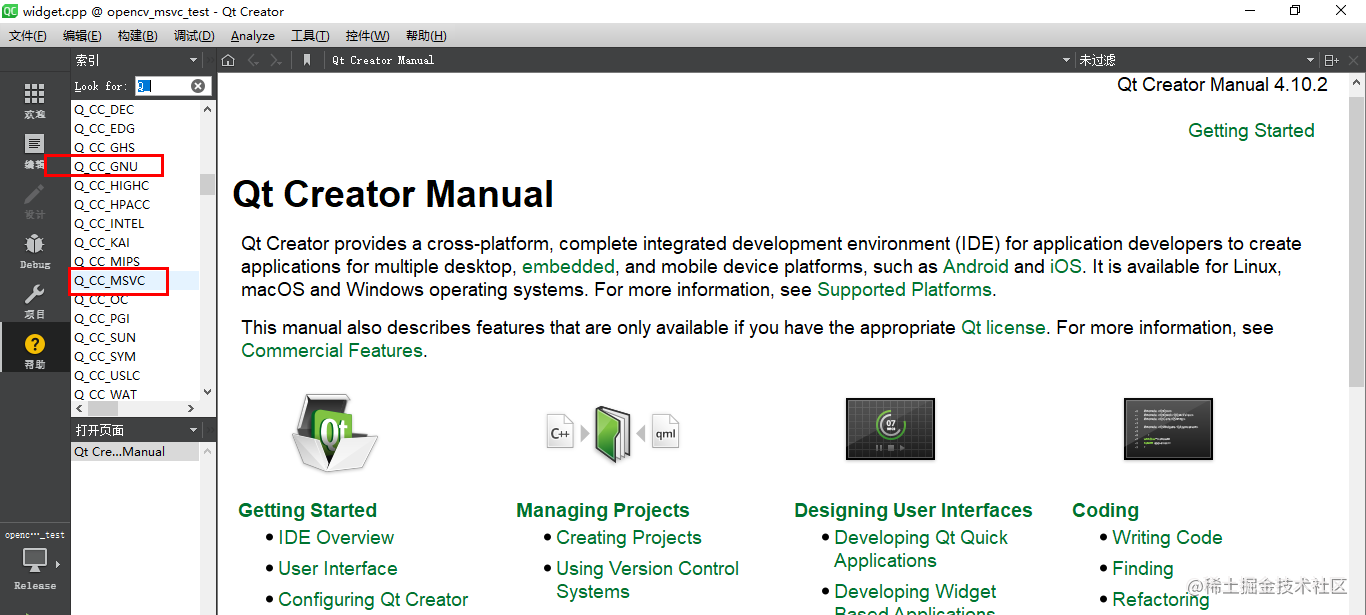Open the 未过滤 filter dropdown

click(x=1196, y=60)
